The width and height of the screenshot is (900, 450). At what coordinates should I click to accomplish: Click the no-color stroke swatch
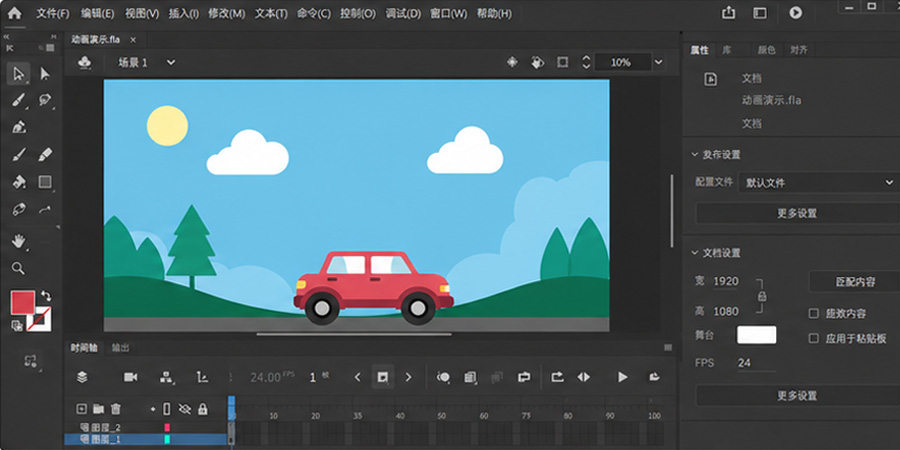(39, 319)
